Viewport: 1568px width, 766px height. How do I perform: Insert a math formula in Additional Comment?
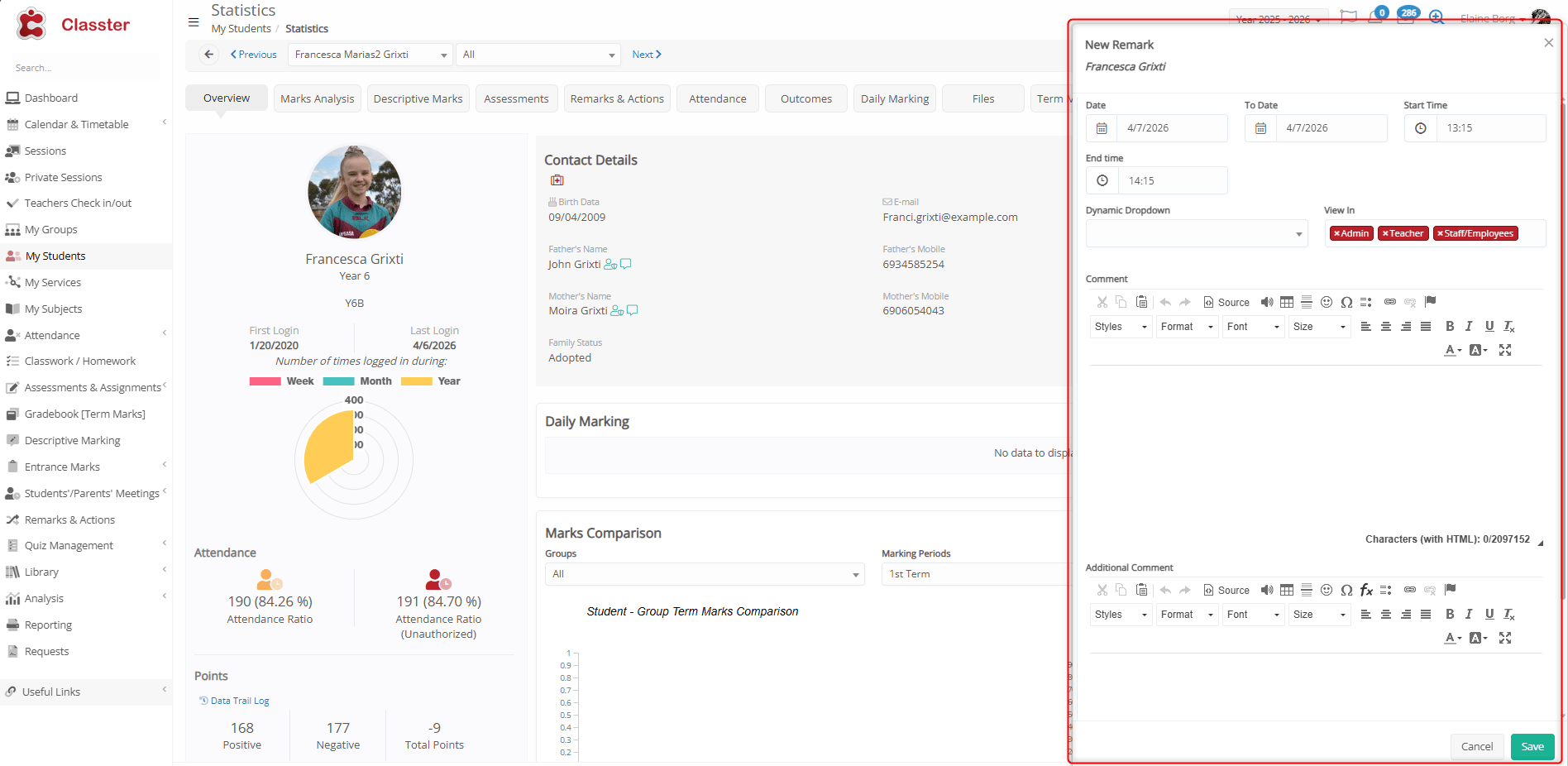tap(1366, 590)
